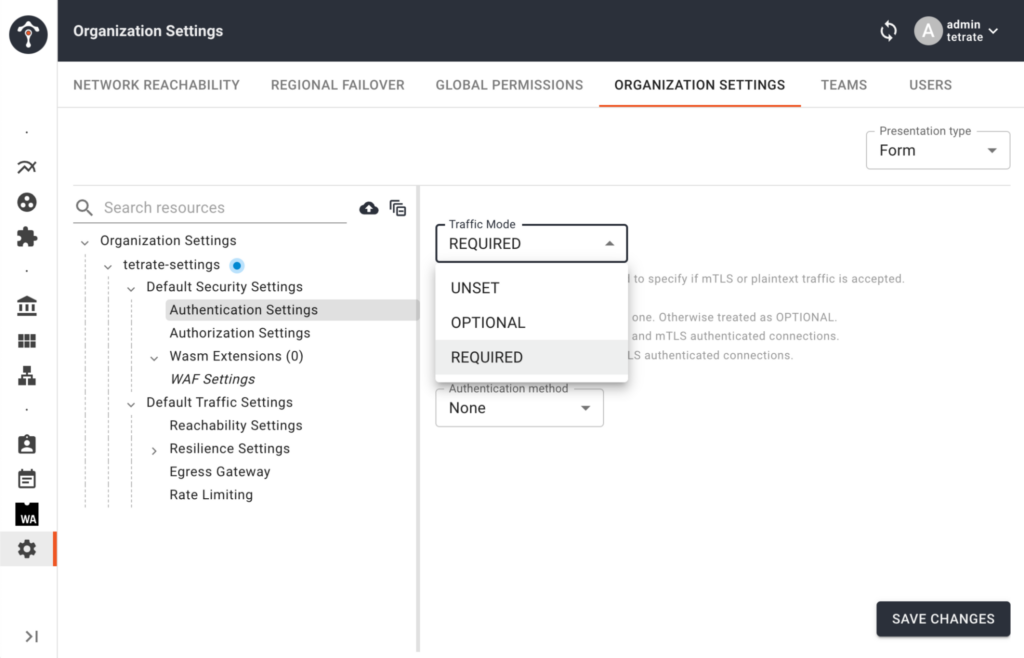This screenshot has height=658, width=1024.
Task: Click the hierarchy network icon in sidebar
Action: (x=27, y=375)
